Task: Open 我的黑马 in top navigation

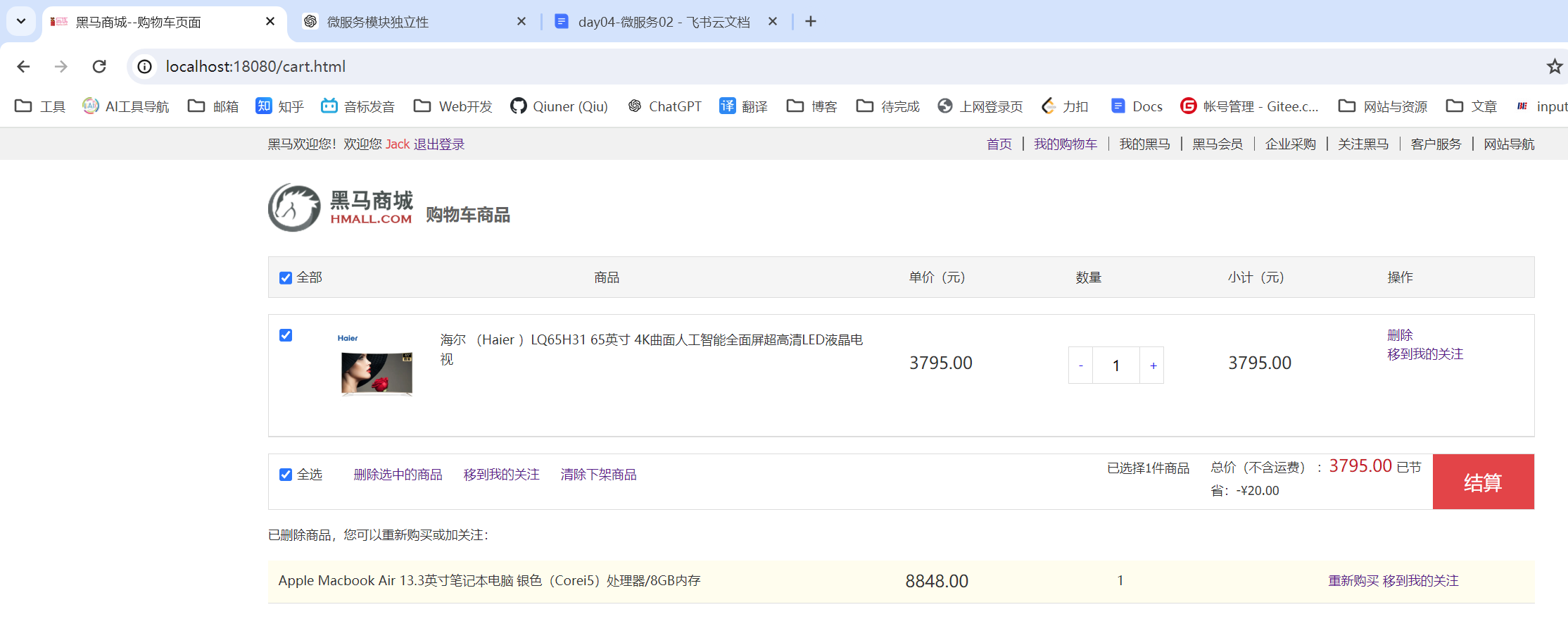Action: 1145,144
